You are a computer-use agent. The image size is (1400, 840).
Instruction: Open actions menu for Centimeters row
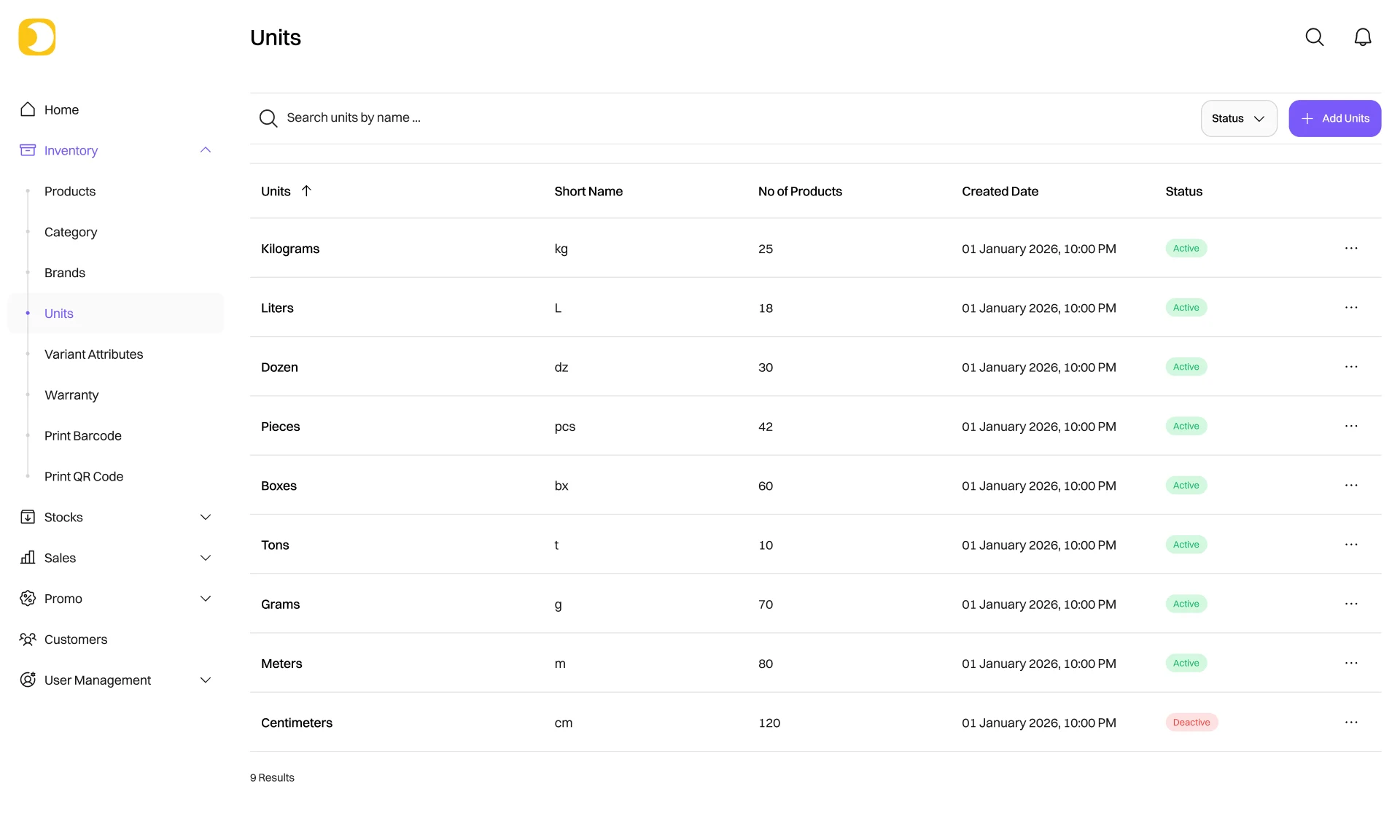click(1351, 722)
